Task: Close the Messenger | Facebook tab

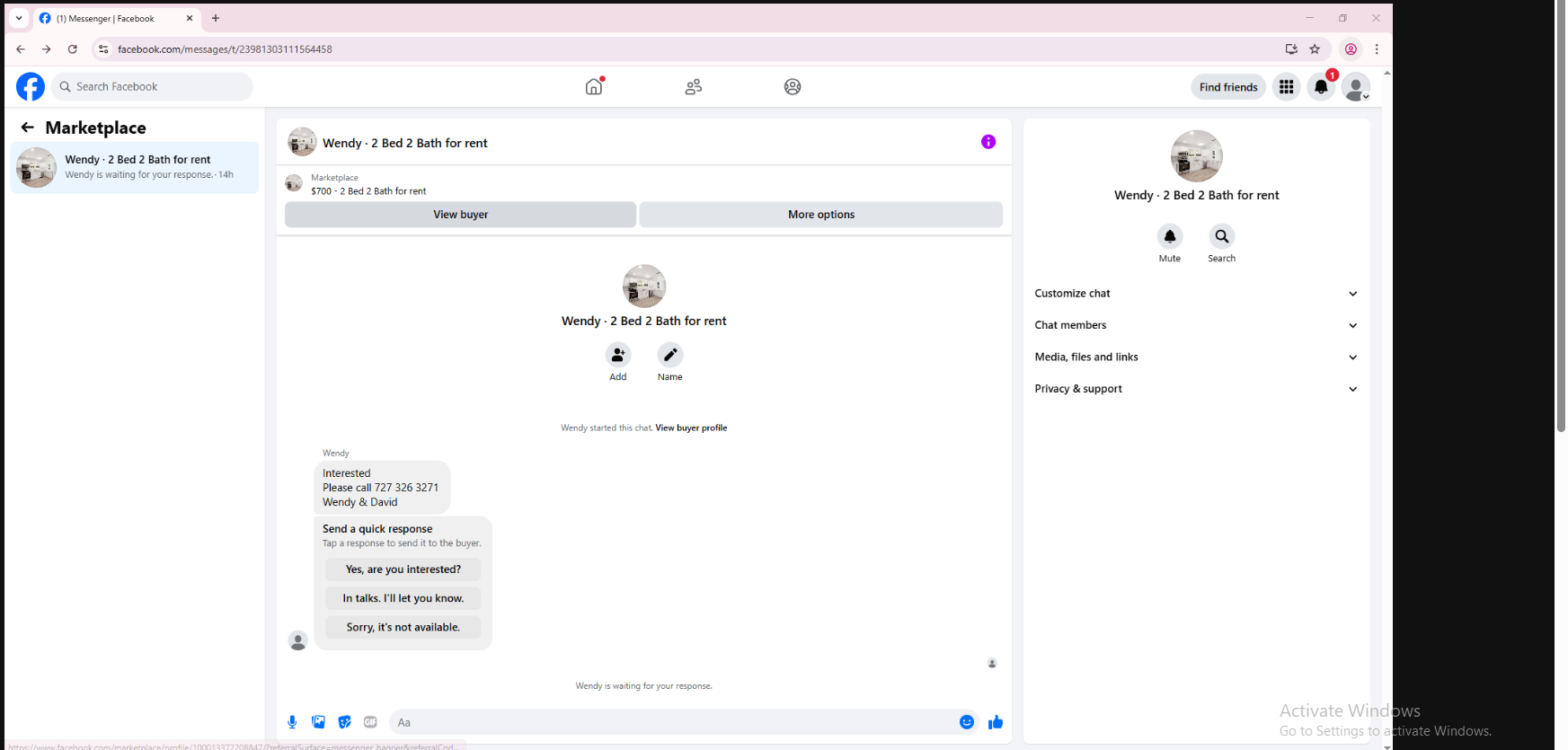Action: tap(190, 18)
